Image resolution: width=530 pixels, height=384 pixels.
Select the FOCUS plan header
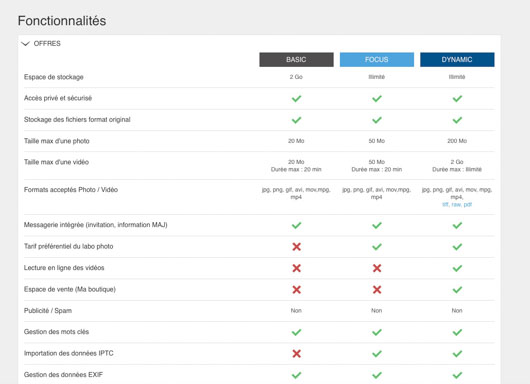pos(377,59)
